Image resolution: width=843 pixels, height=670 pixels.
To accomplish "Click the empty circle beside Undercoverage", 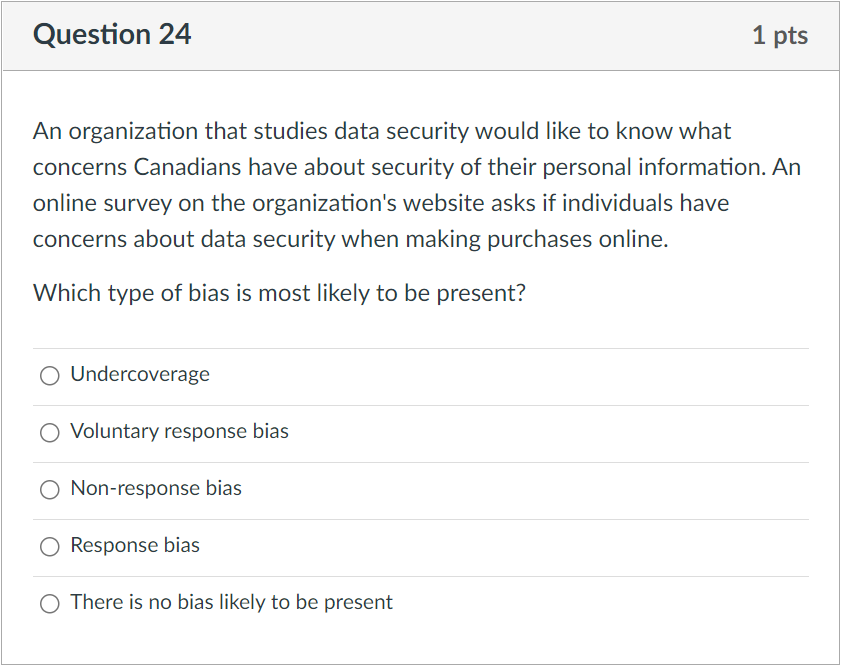I will [x=49, y=375].
